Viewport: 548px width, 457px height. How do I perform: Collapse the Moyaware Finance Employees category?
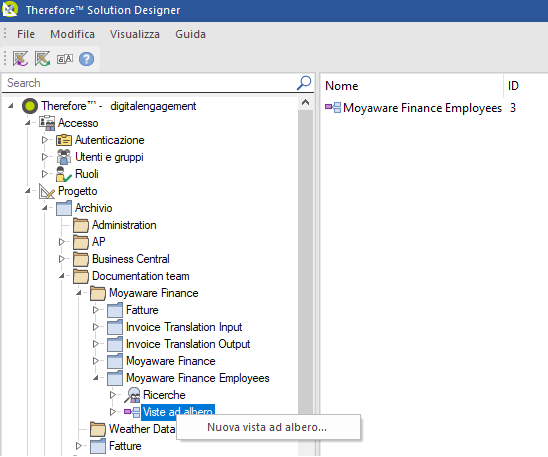[x=96, y=378]
